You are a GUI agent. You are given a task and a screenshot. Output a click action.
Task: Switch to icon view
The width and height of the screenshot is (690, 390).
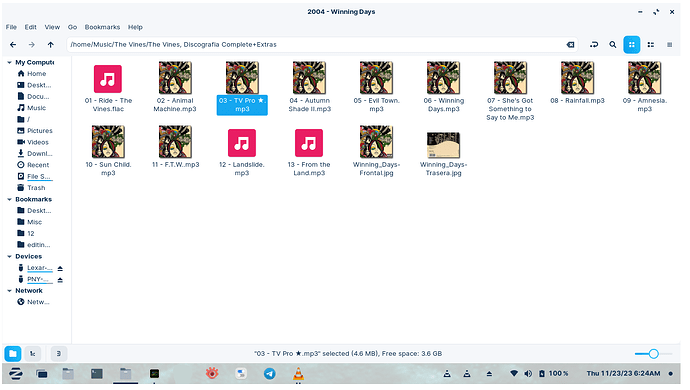coord(631,44)
